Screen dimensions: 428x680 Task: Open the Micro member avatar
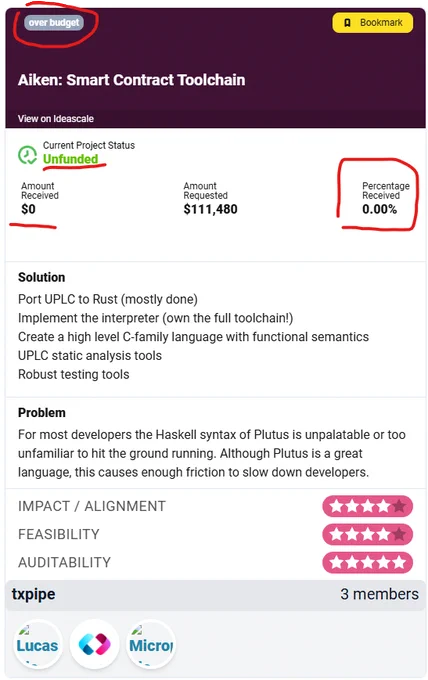click(151, 645)
